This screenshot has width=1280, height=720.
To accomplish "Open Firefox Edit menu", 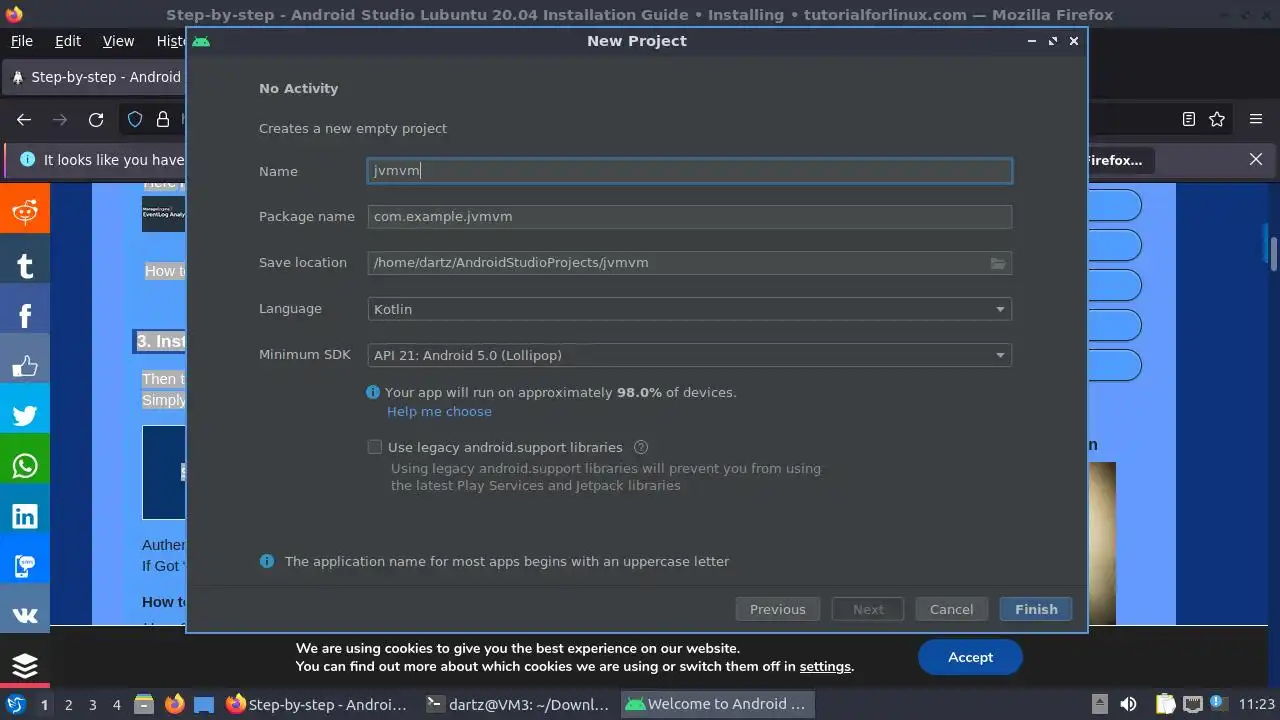I will 68,41.
